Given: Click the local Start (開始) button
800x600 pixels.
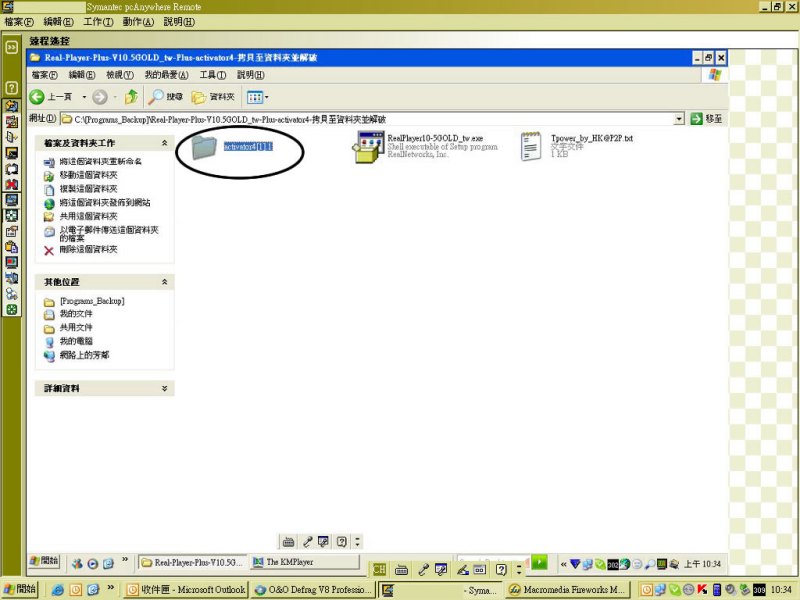Looking at the screenshot, I should (x=20, y=589).
